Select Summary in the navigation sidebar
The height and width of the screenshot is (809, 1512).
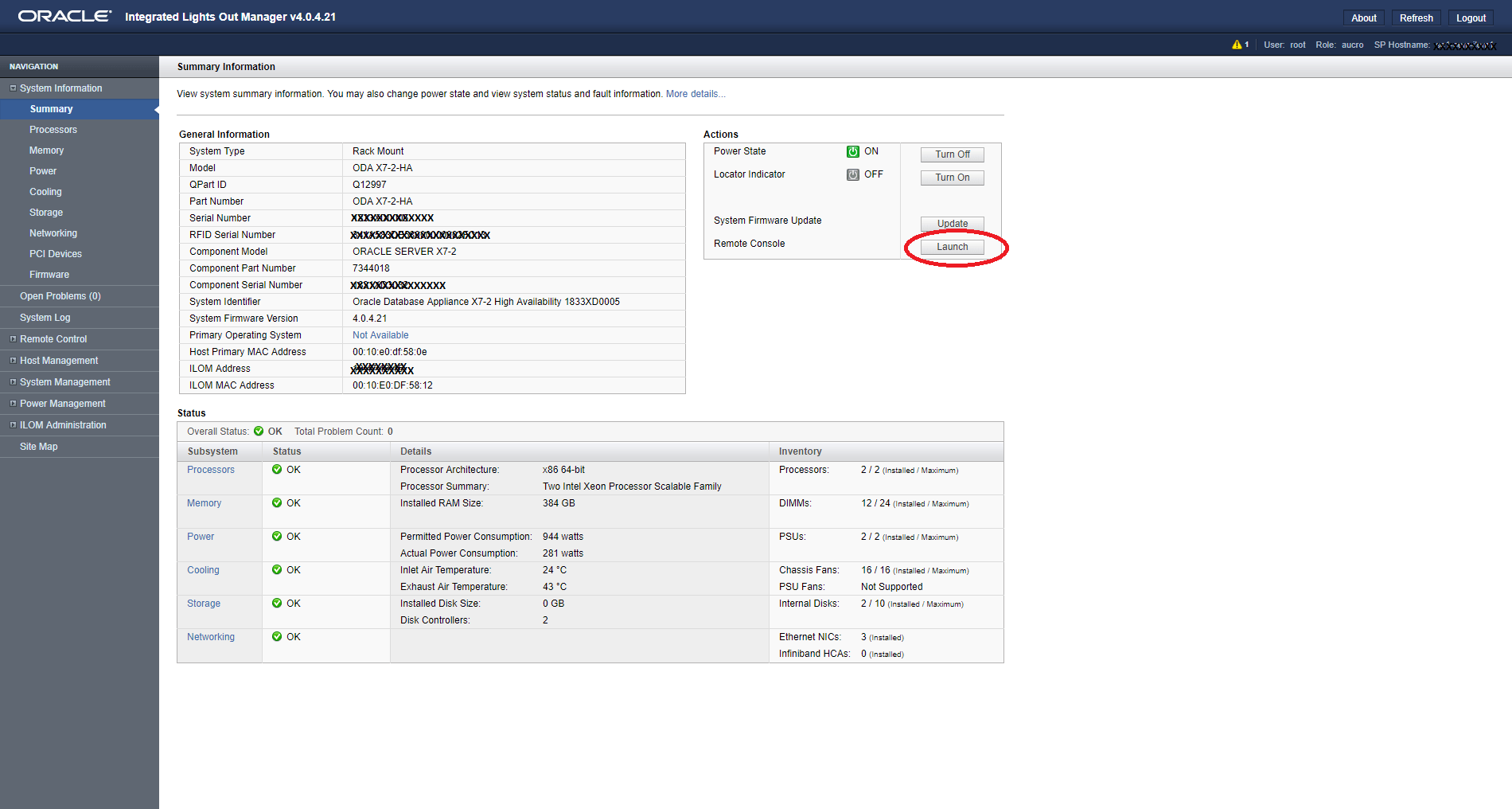[x=50, y=108]
